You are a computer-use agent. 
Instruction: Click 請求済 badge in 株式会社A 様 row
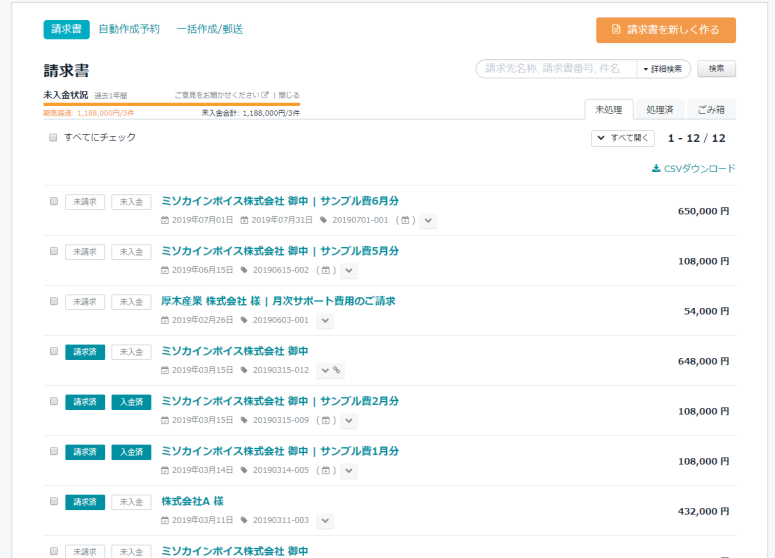coord(85,502)
